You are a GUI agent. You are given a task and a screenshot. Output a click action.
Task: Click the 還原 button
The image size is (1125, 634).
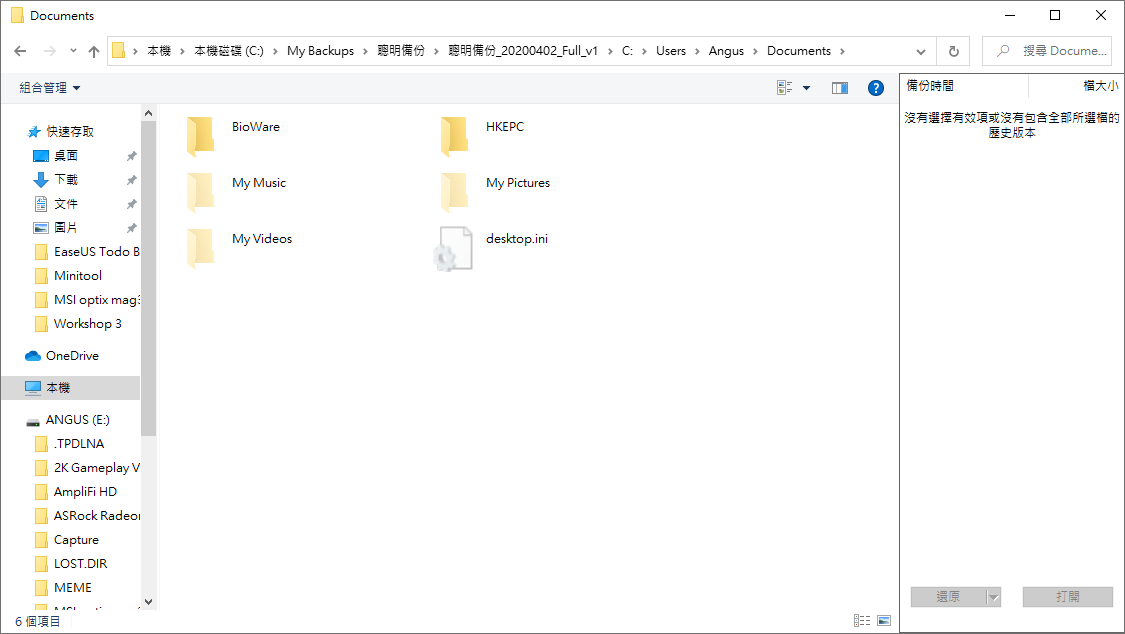tap(948, 597)
